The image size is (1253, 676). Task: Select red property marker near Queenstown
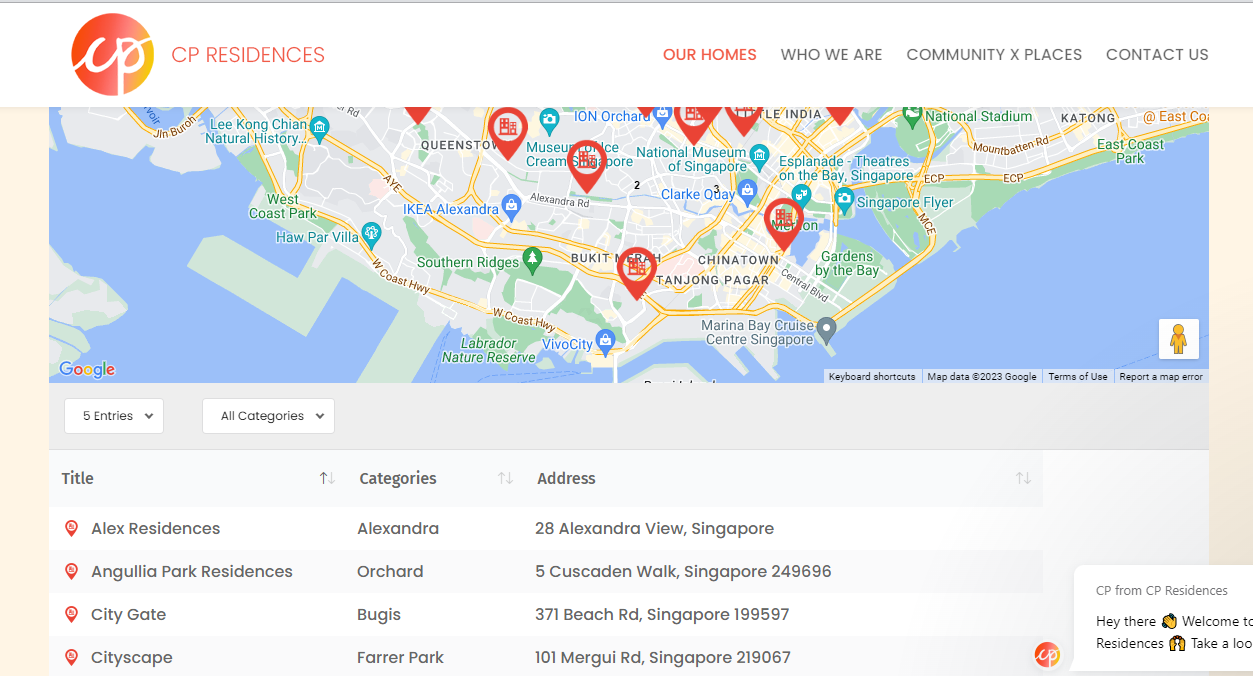(x=508, y=131)
